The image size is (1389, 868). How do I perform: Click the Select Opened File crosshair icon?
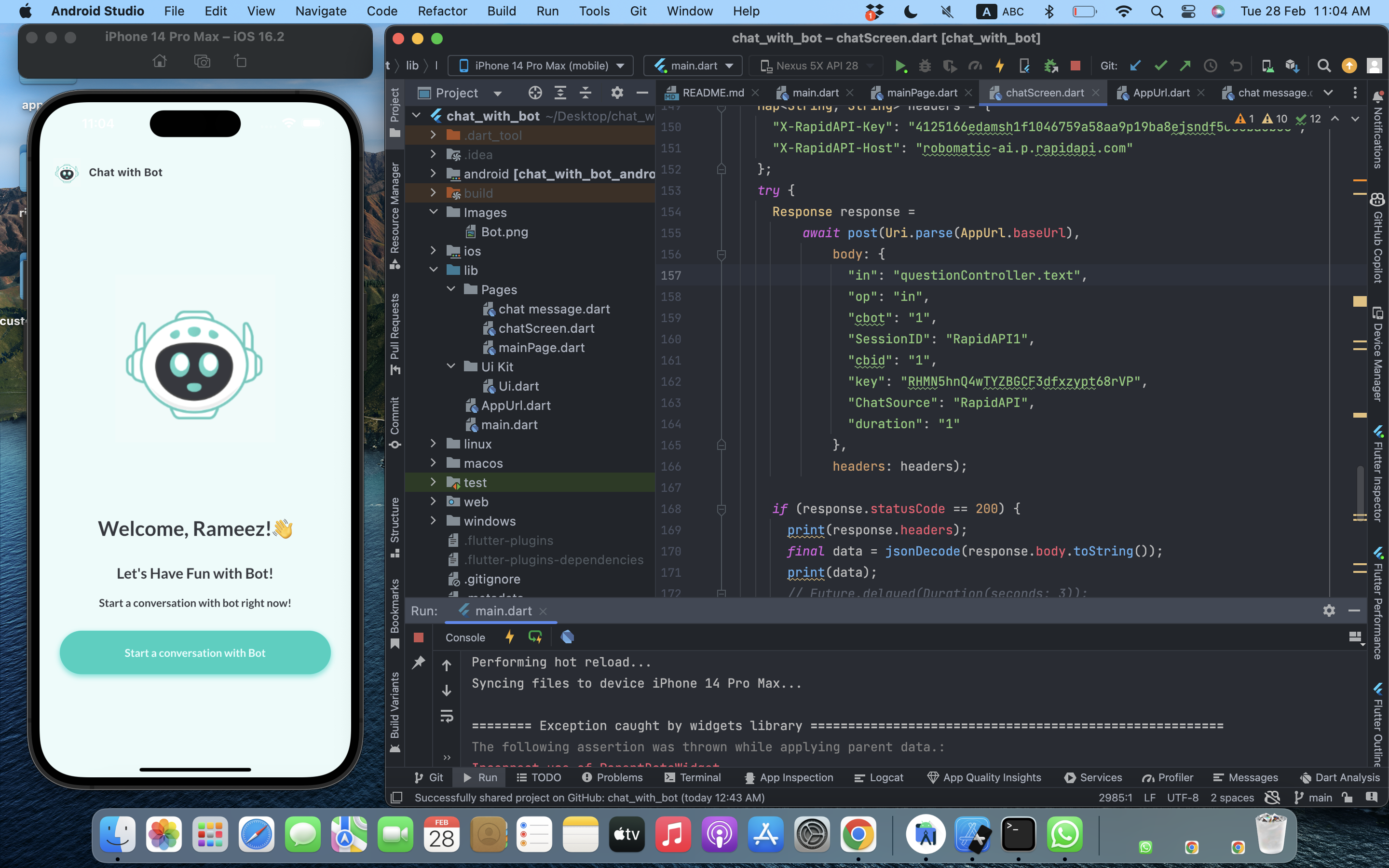click(x=535, y=93)
